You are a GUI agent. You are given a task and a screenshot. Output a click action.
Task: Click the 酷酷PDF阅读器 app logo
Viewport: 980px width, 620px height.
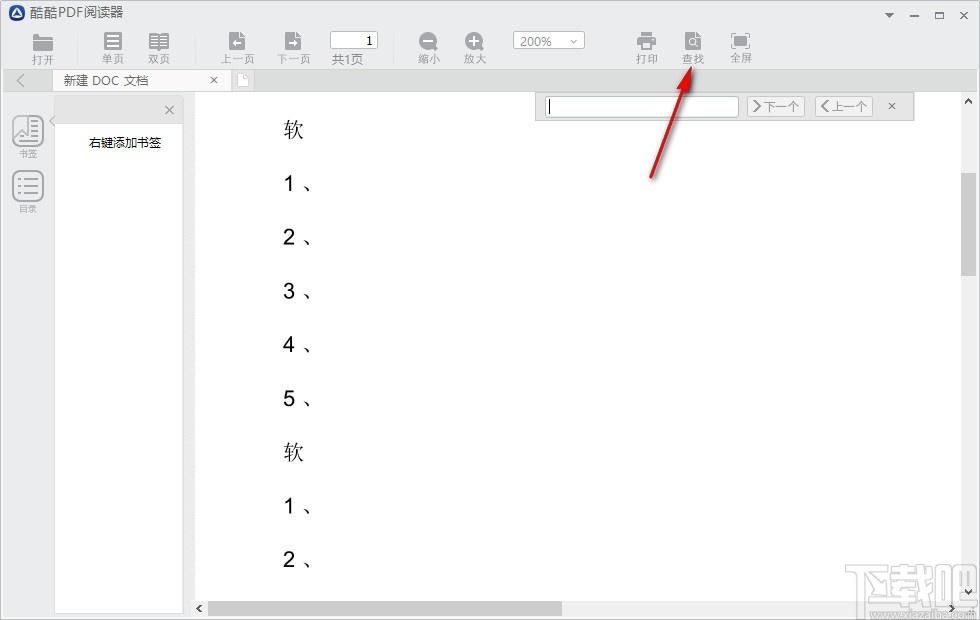point(17,12)
